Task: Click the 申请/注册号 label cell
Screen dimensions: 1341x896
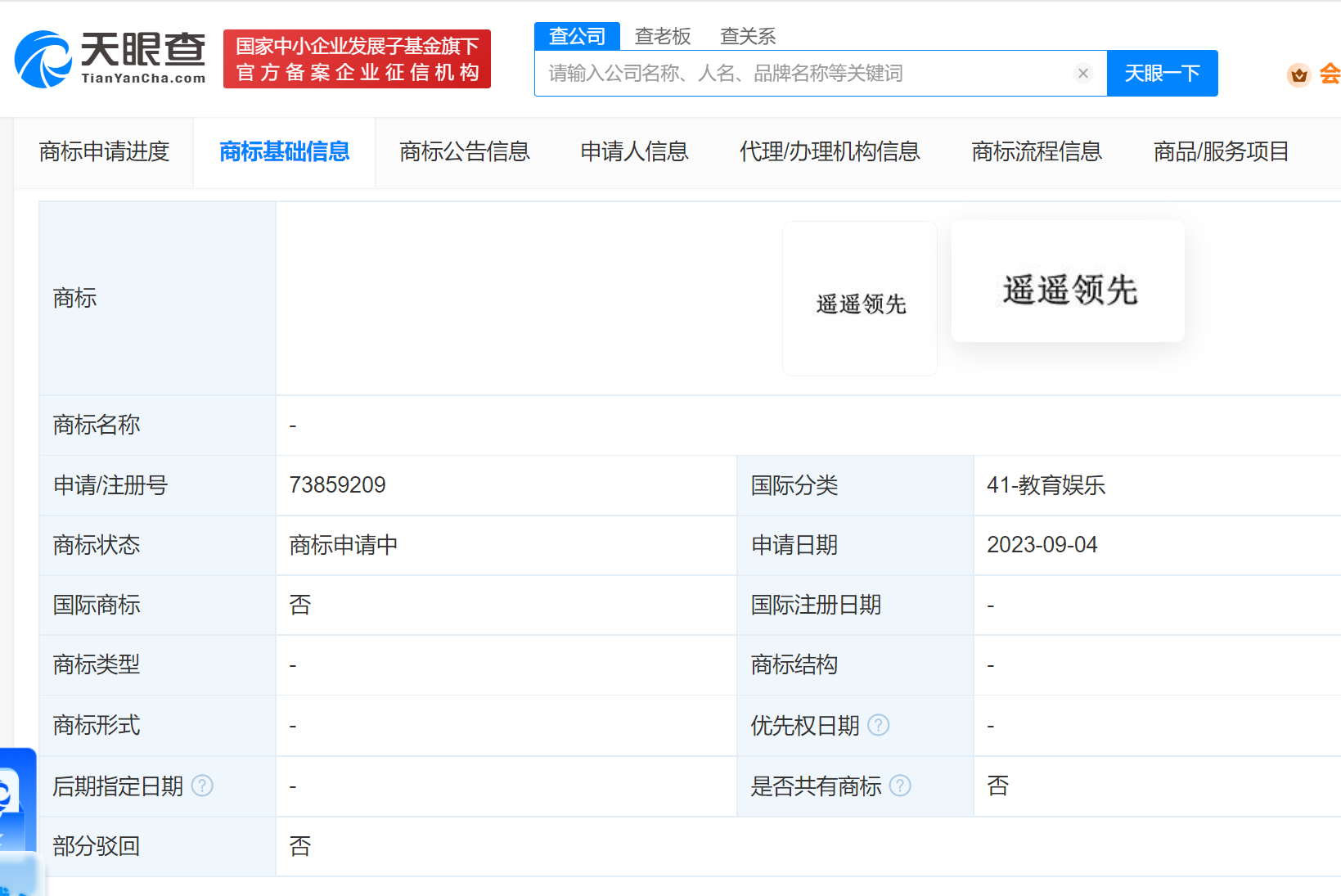Action: coord(158,485)
